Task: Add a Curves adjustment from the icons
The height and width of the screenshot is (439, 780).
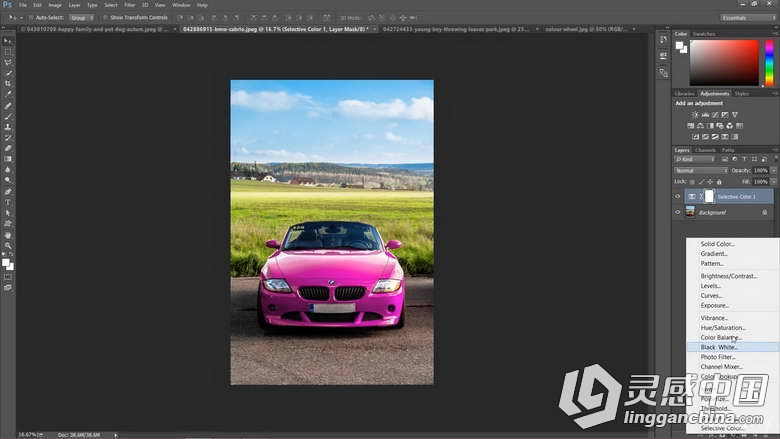Action: click(715, 115)
